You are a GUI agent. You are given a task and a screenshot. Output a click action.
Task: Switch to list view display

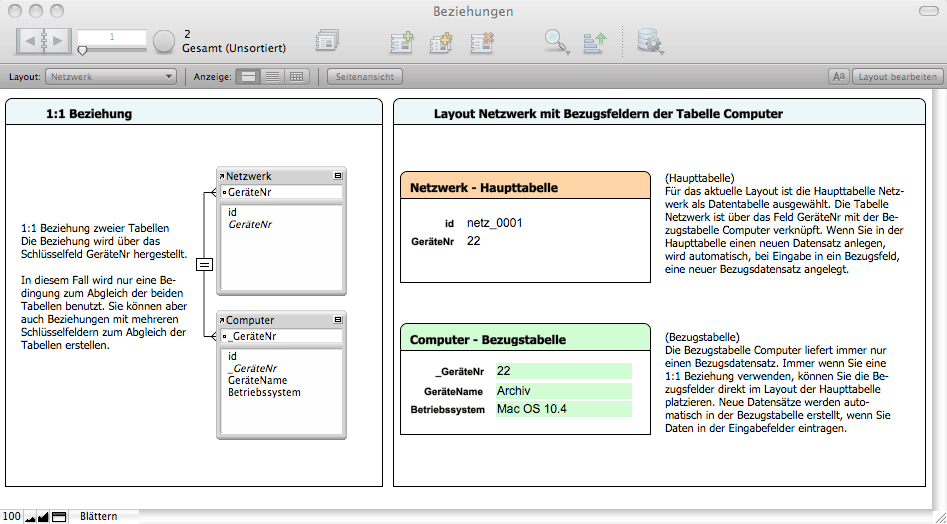[x=272, y=76]
